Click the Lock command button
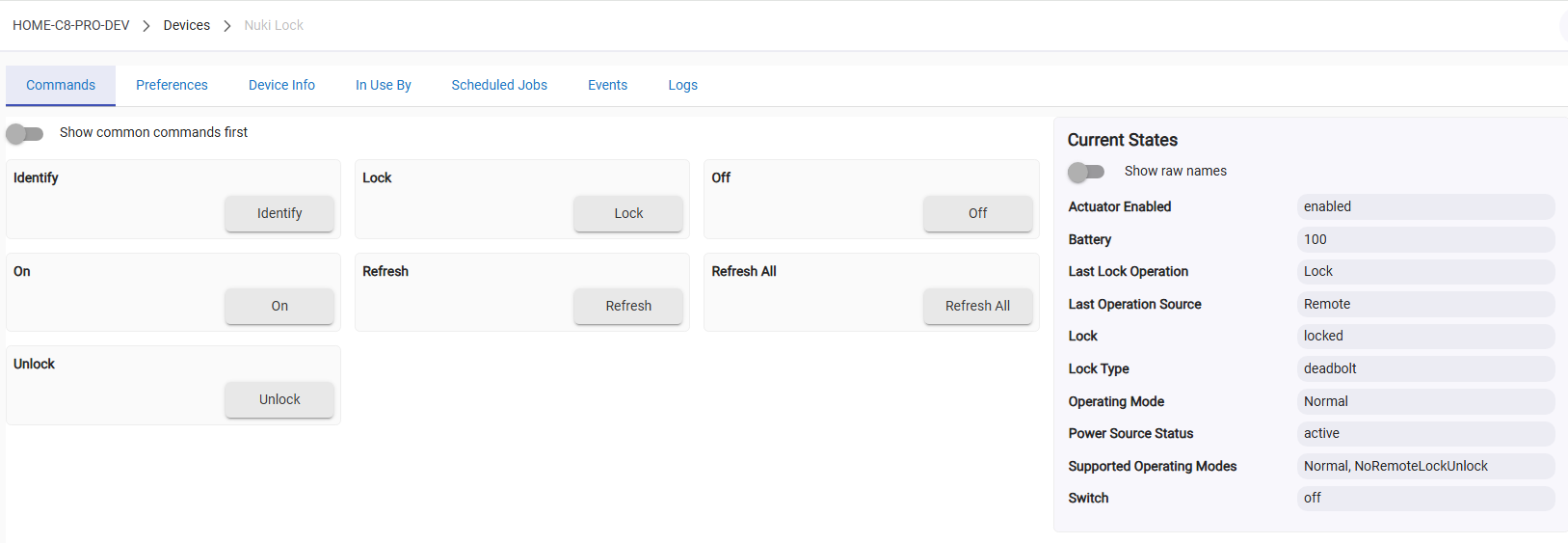The image size is (1568, 543). pos(628,213)
